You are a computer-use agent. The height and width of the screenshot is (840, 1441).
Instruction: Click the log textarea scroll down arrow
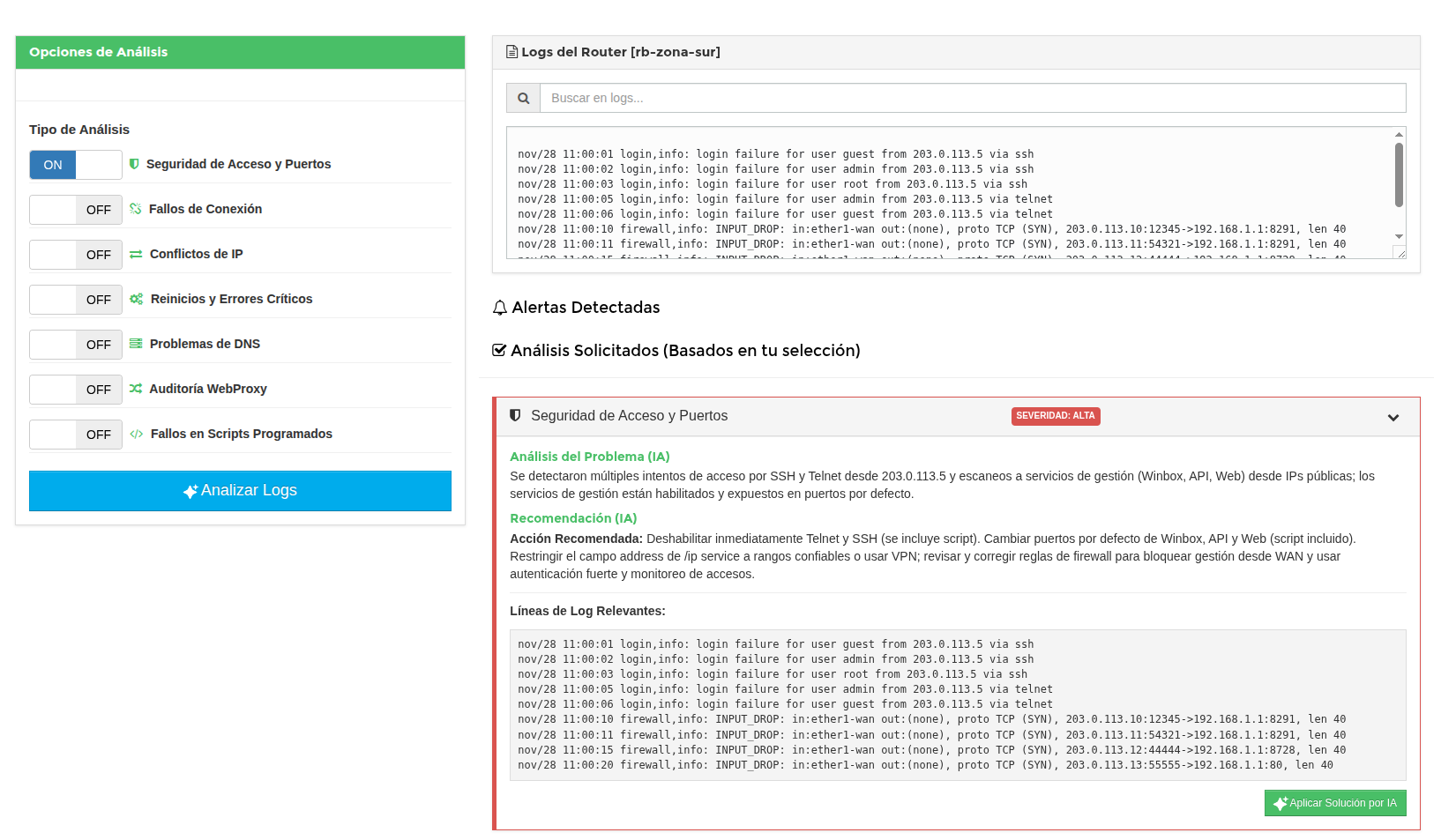tap(1399, 236)
